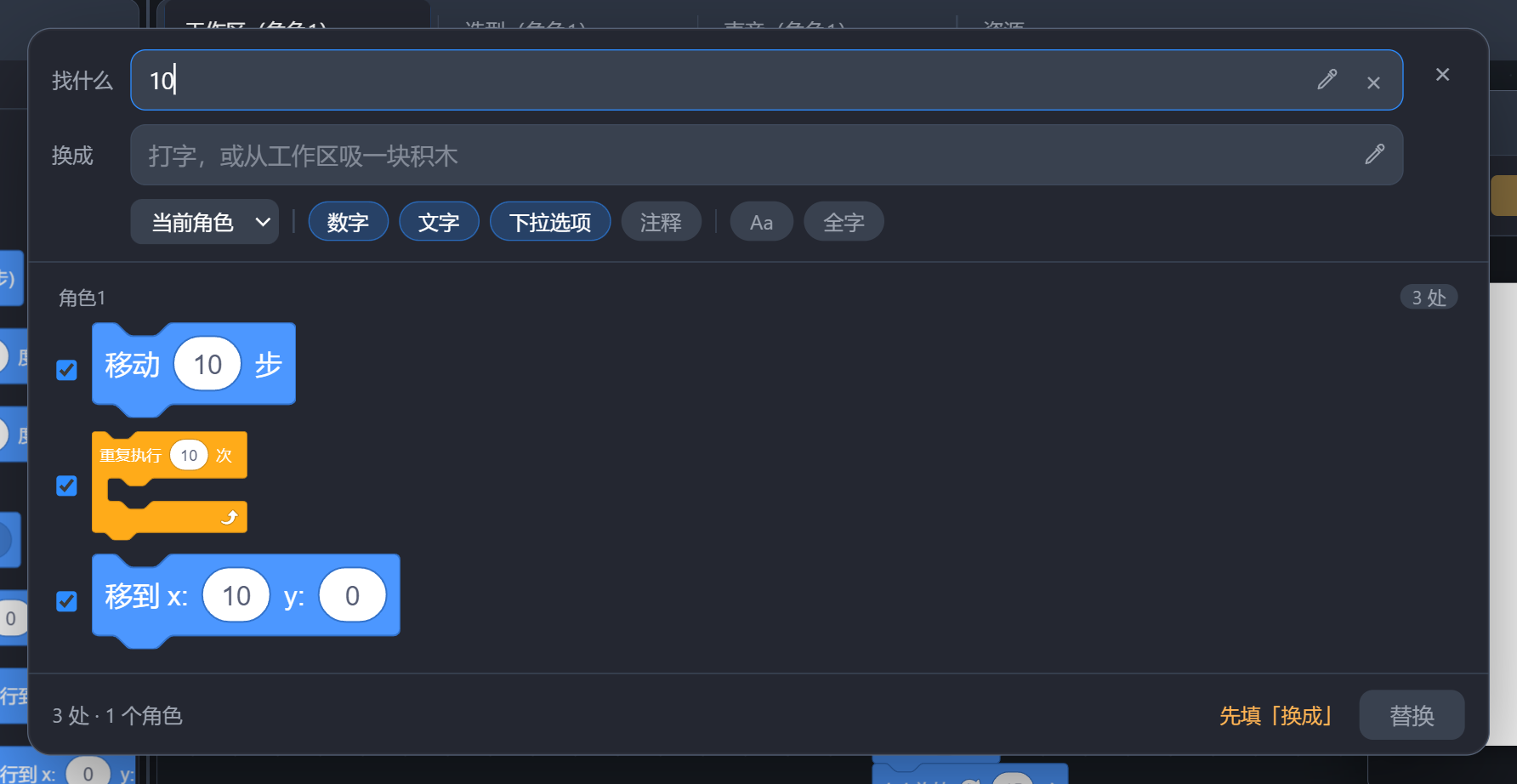This screenshot has width=1517, height=784.
Task: Uncheck the 移动 10 步 result checkbox
Action: pyautogui.click(x=66, y=370)
